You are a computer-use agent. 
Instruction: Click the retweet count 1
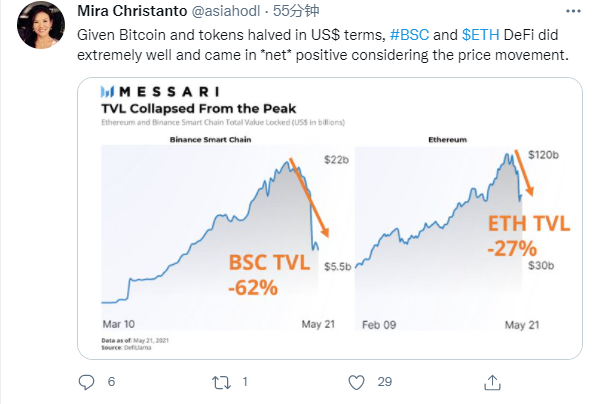tap(245, 382)
